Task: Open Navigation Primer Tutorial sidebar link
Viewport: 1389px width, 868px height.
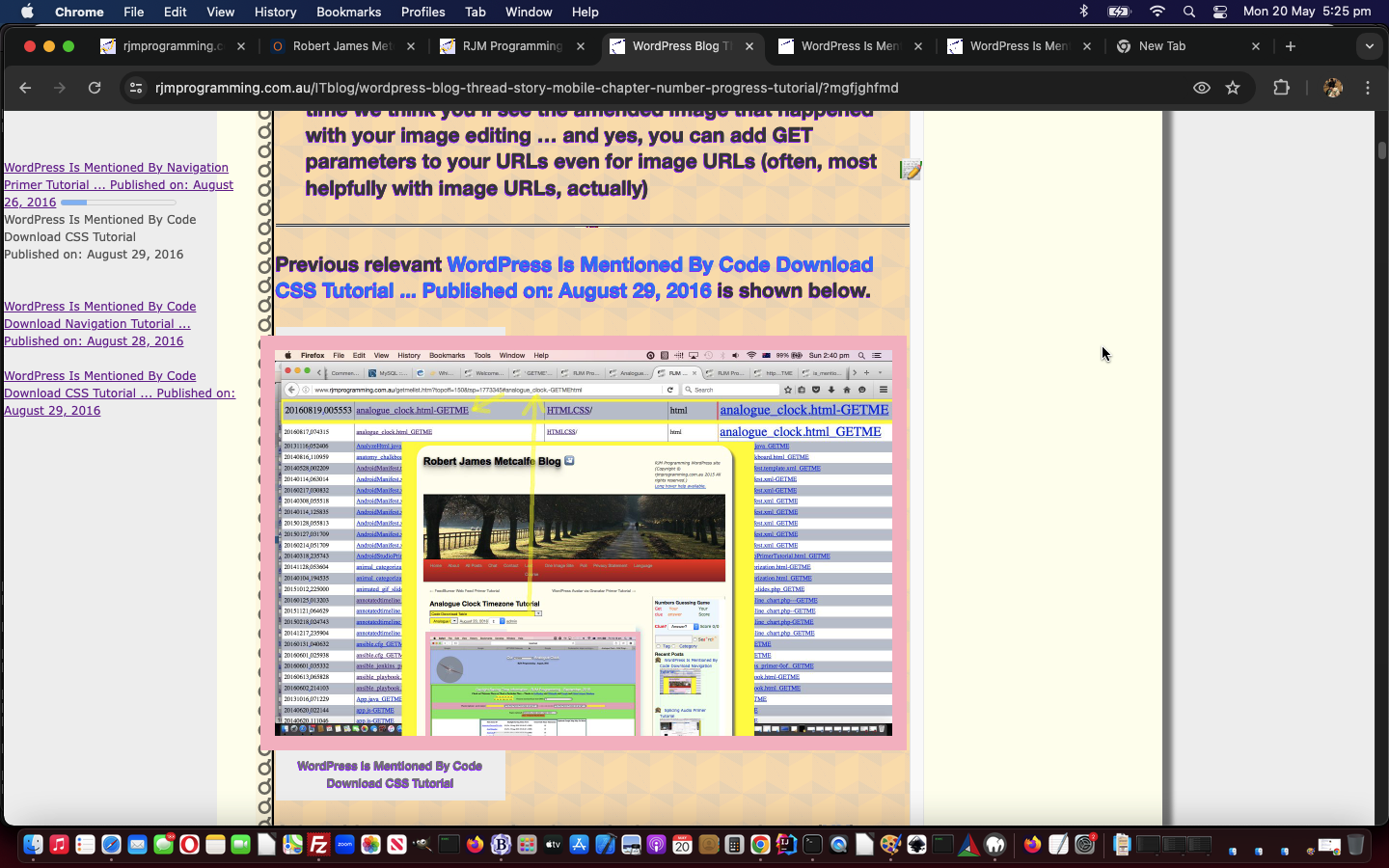Action: pos(119,184)
